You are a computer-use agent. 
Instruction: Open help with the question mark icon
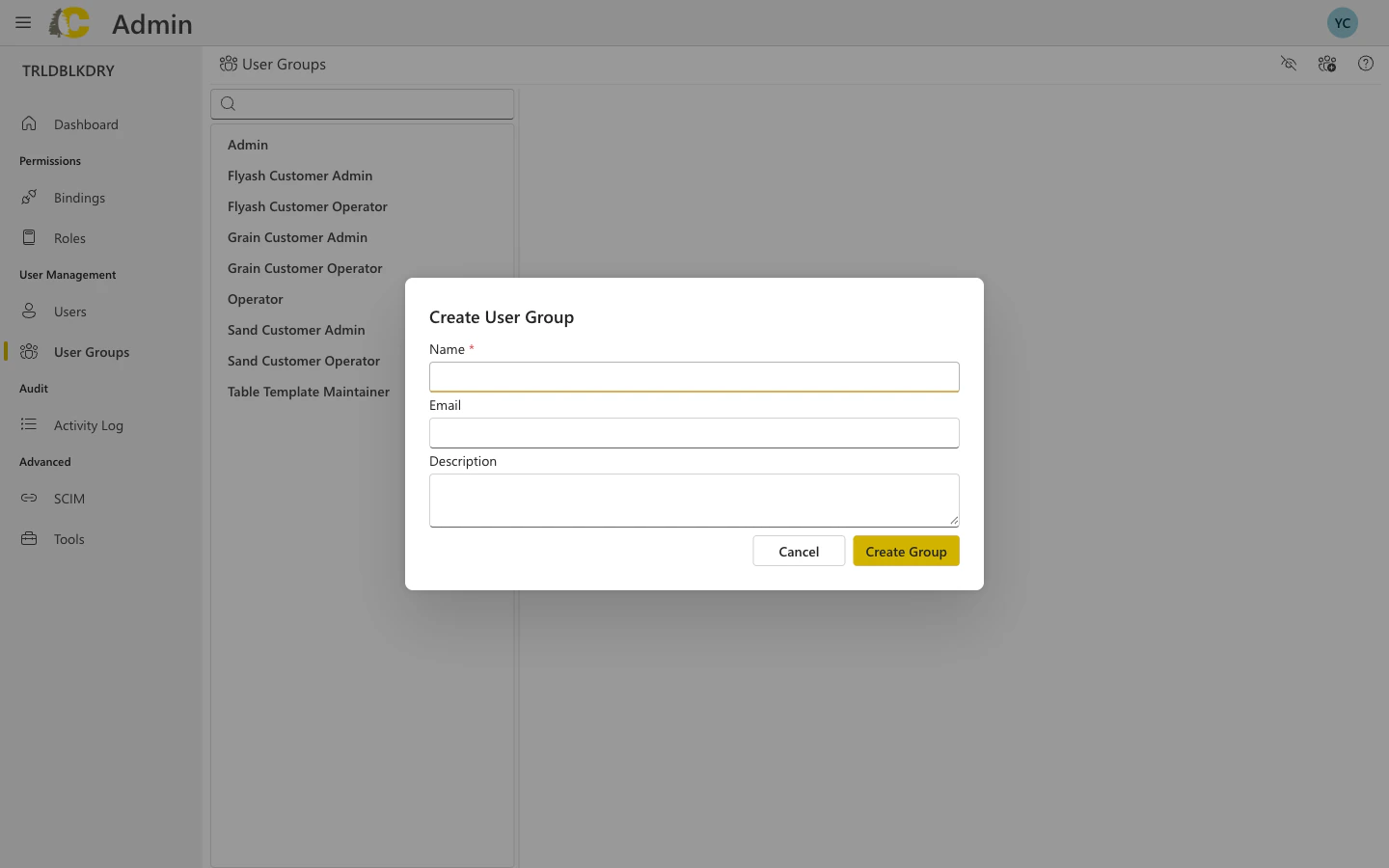(1366, 64)
